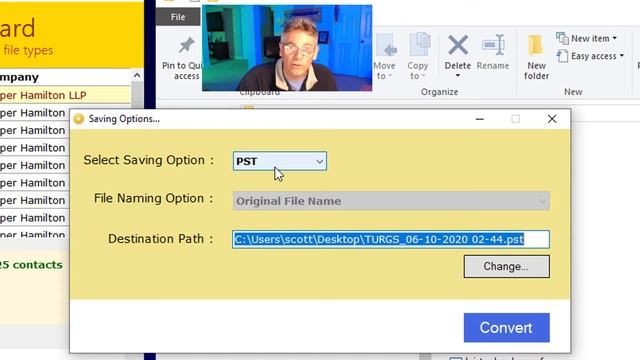
Task: Click Pin to Quick access icon
Action: (186, 45)
